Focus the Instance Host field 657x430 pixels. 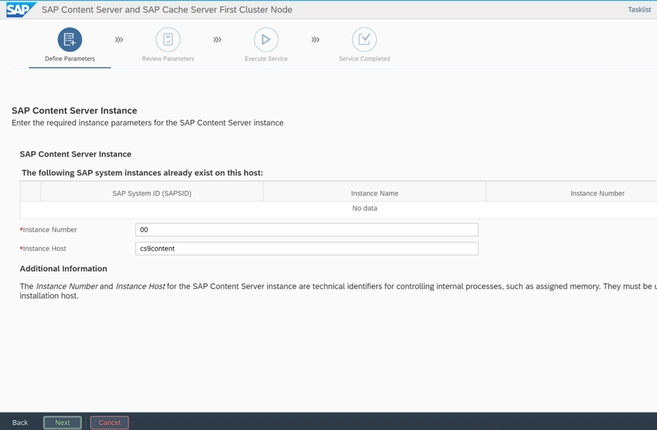click(307, 249)
